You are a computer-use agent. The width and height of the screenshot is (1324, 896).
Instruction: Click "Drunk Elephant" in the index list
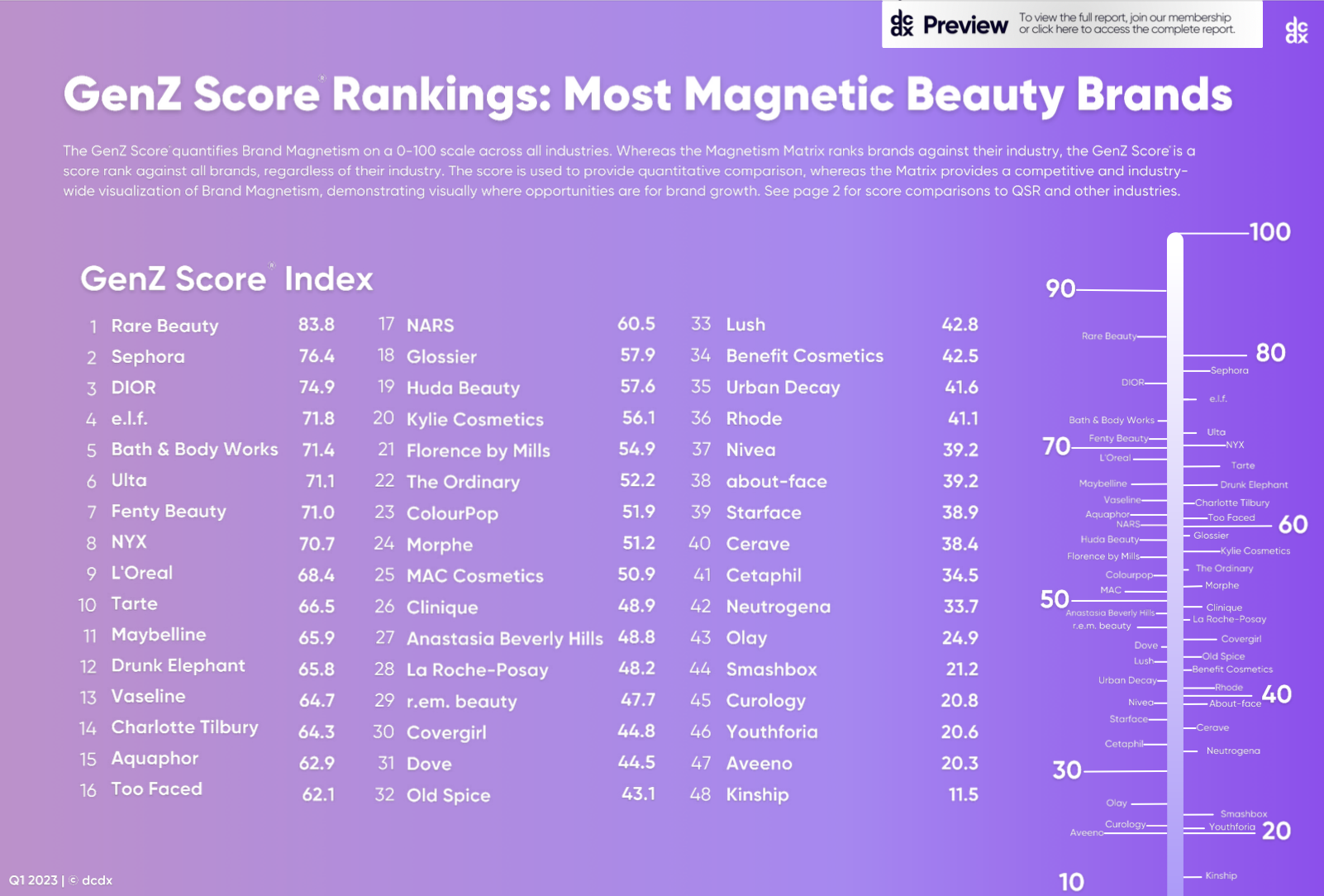(178, 665)
